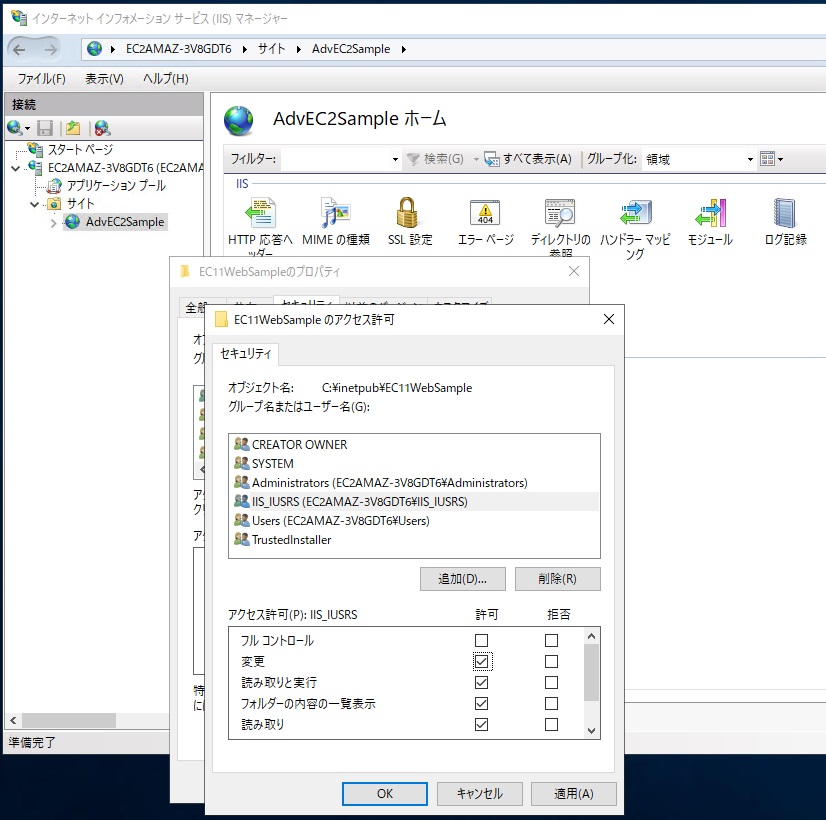Click the save icon in the 接続 toolbar
Image resolution: width=826 pixels, height=820 pixels.
pos(45,128)
